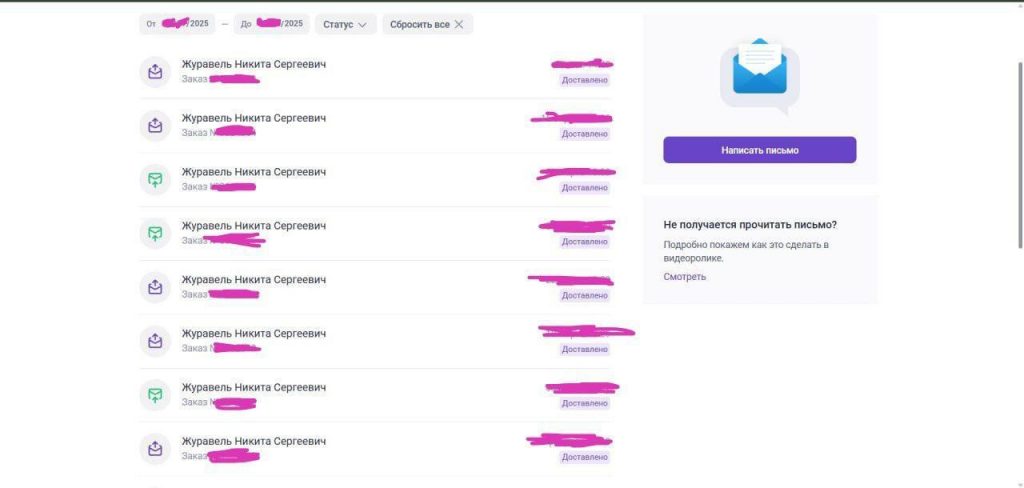Open the first Журавель Никита Сергеевич letter
Image resolution: width=1024 pixels, height=488 pixels.
click(376, 71)
